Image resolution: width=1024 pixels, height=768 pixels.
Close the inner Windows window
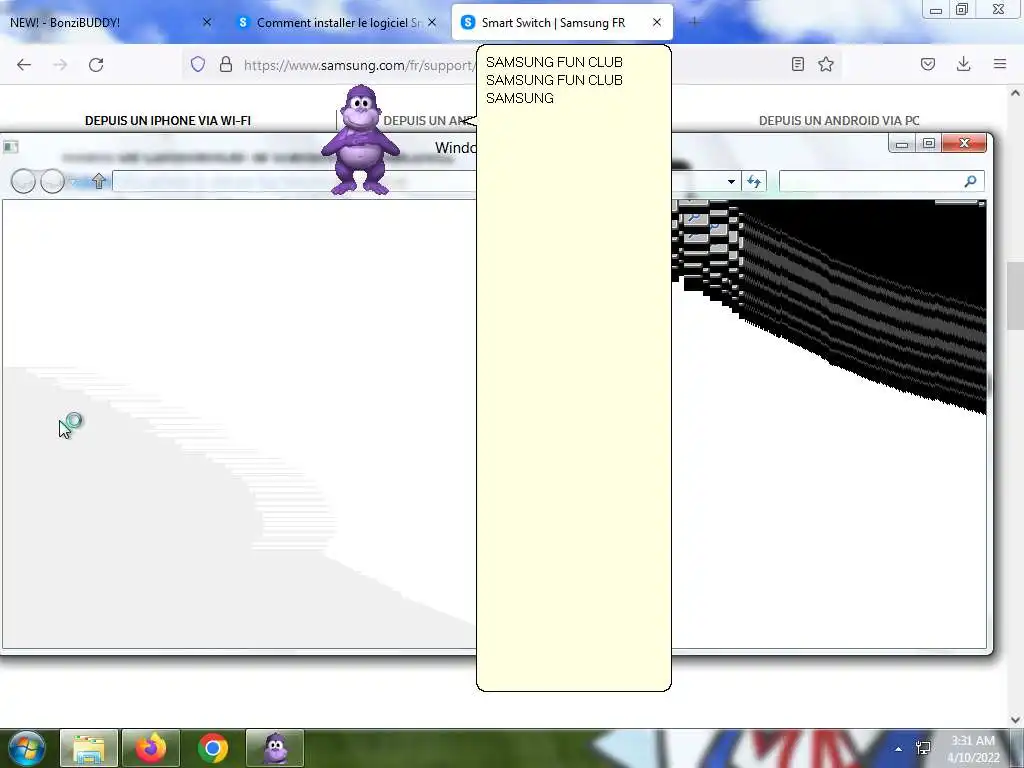click(964, 144)
